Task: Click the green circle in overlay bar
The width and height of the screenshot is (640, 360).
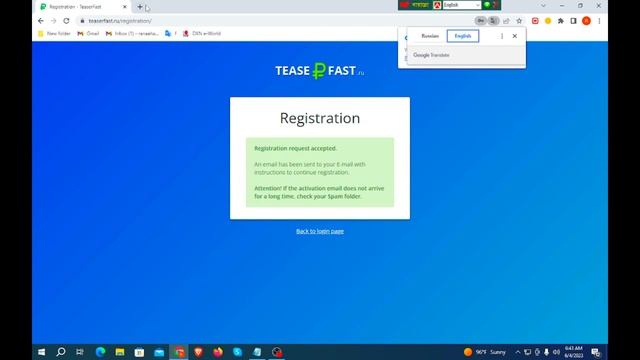Action: (x=487, y=5)
